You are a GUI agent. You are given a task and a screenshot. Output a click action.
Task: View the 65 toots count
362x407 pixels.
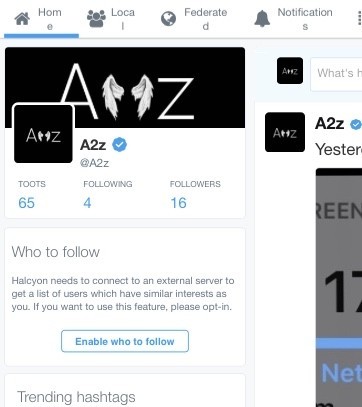pos(26,203)
